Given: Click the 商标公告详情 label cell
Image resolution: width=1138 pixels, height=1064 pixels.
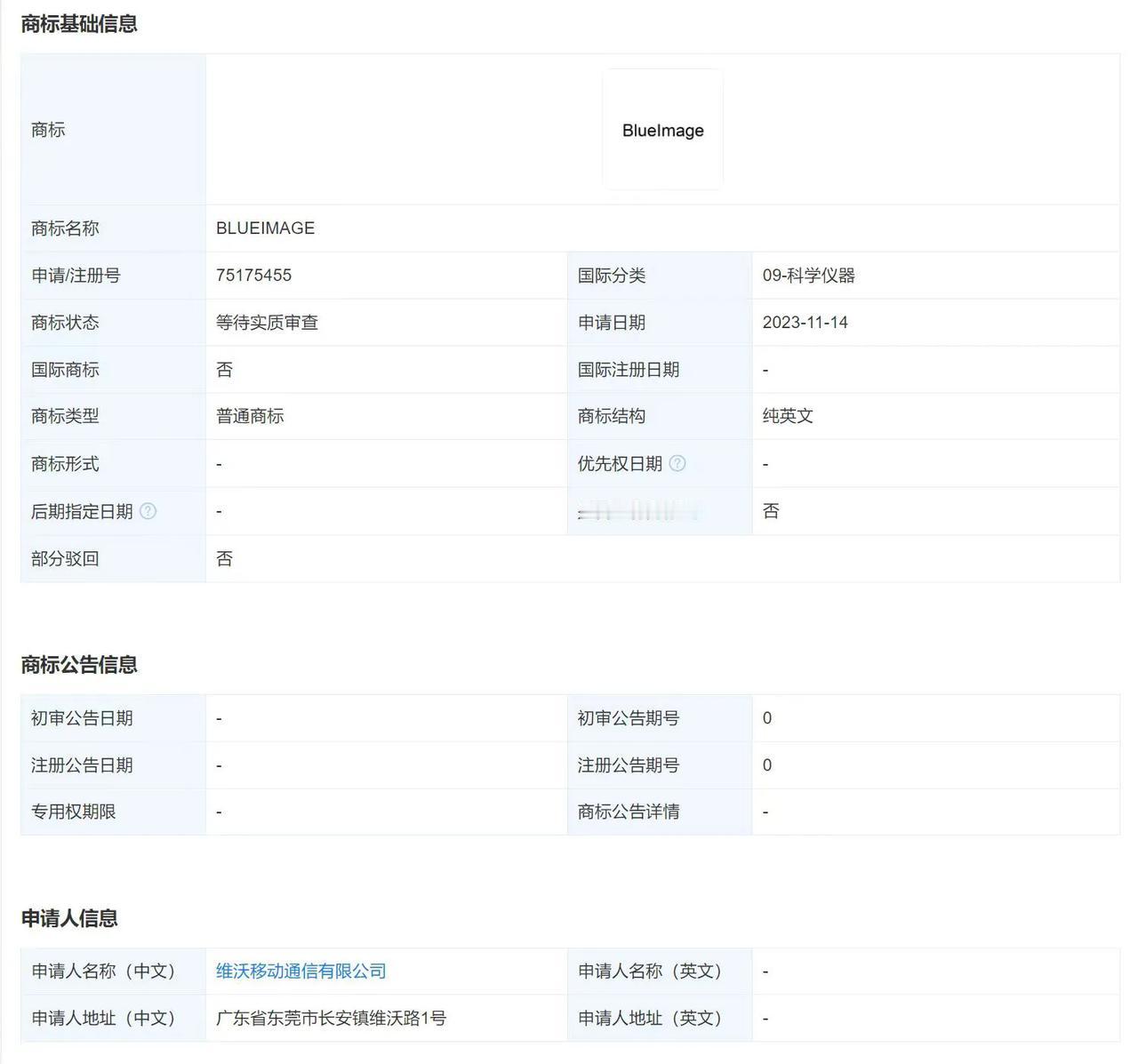Looking at the screenshot, I should click(x=660, y=812).
